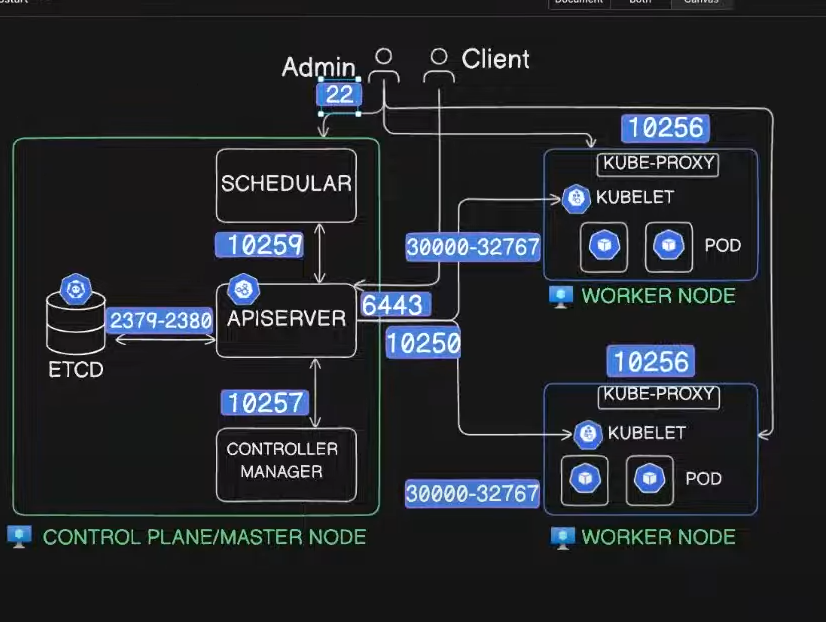Click CONTROL PLANE/MASTER NODE label
Image resolution: width=826 pixels, height=622 pixels.
tap(204, 537)
